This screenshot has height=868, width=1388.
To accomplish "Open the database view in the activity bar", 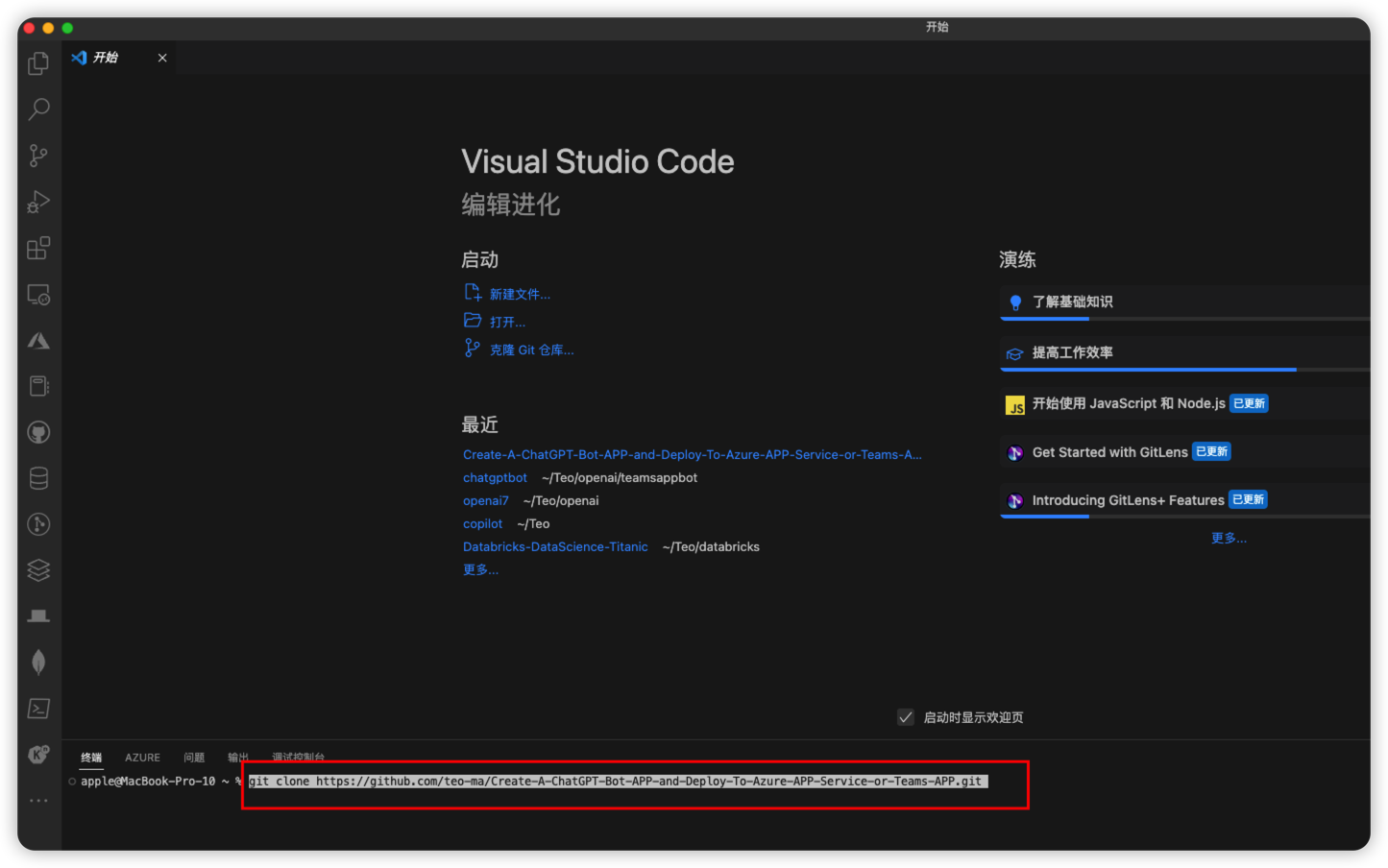I will [38, 478].
